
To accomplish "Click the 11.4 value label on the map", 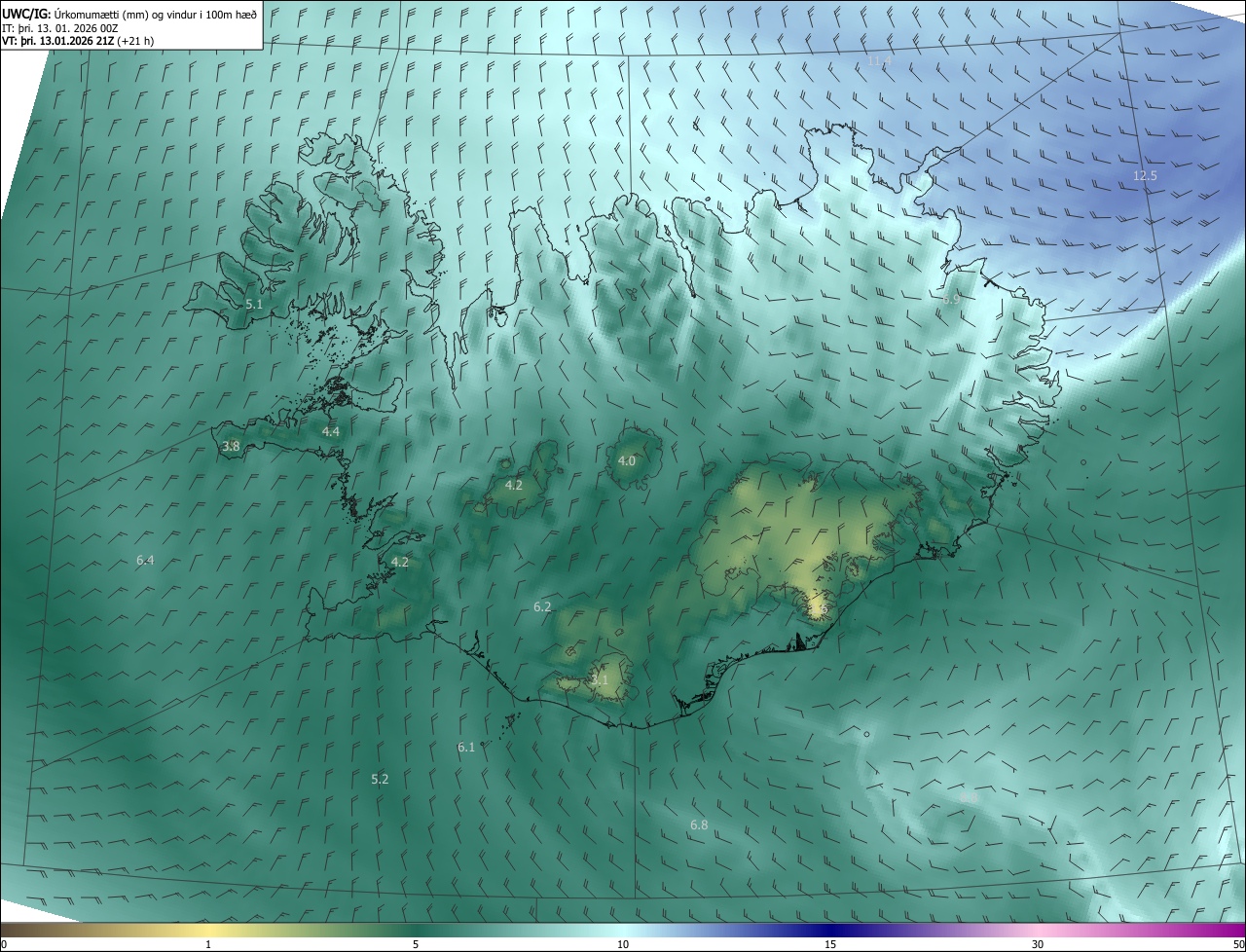I will pos(879,61).
